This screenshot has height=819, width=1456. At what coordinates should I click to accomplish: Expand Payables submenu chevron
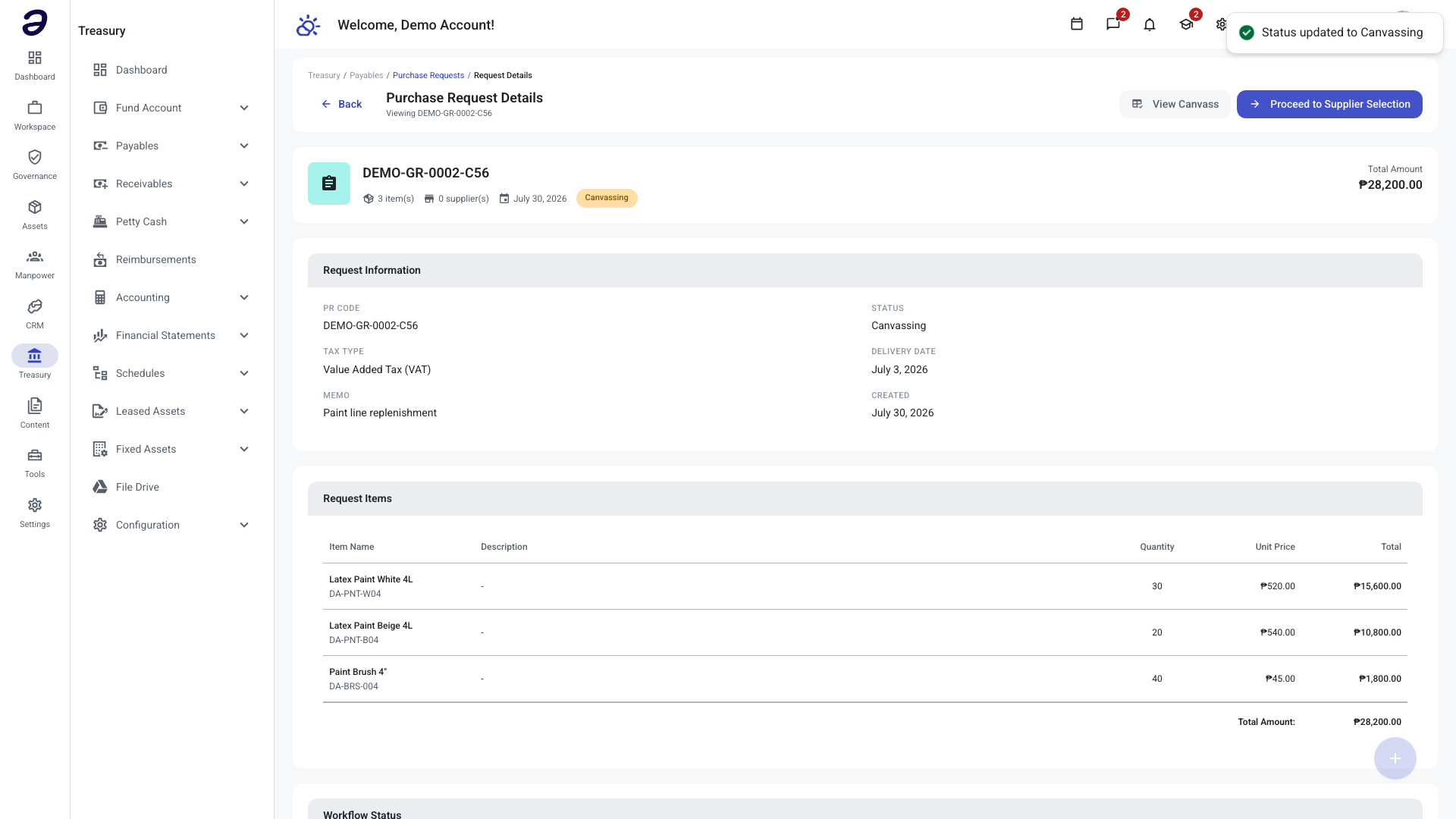(244, 146)
